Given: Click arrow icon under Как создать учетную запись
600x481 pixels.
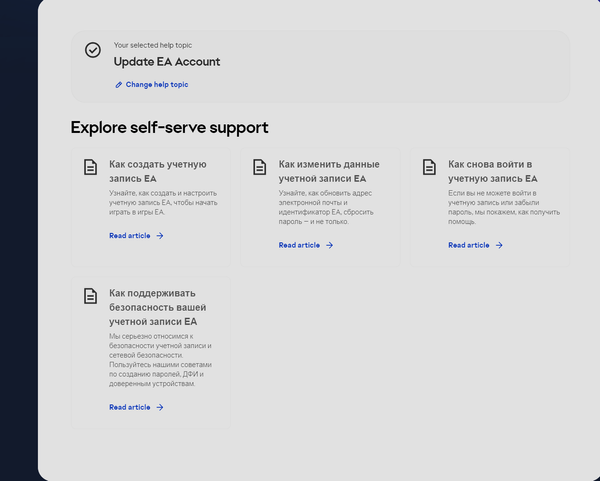Looking at the screenshot, I should click(x=160, y=236).
